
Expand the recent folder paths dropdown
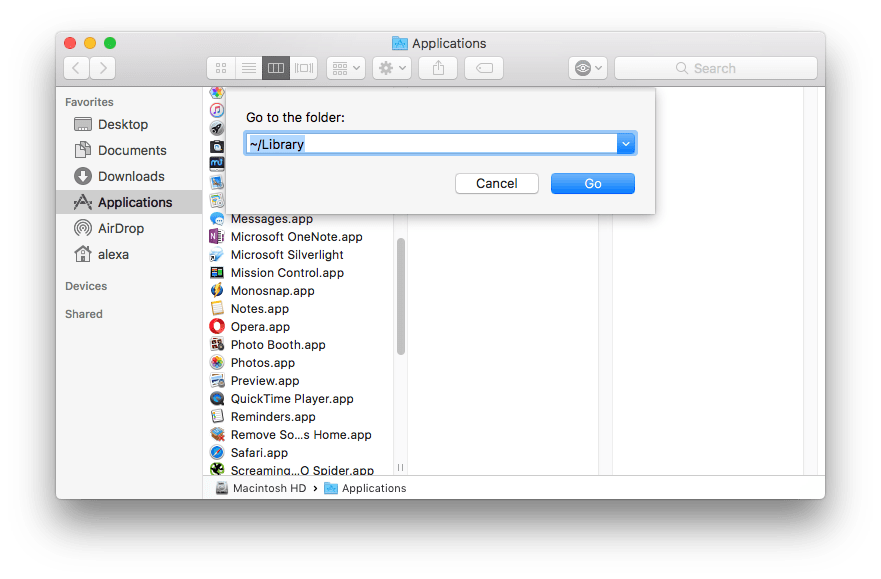pyautogui.click(x=626, y=144)
